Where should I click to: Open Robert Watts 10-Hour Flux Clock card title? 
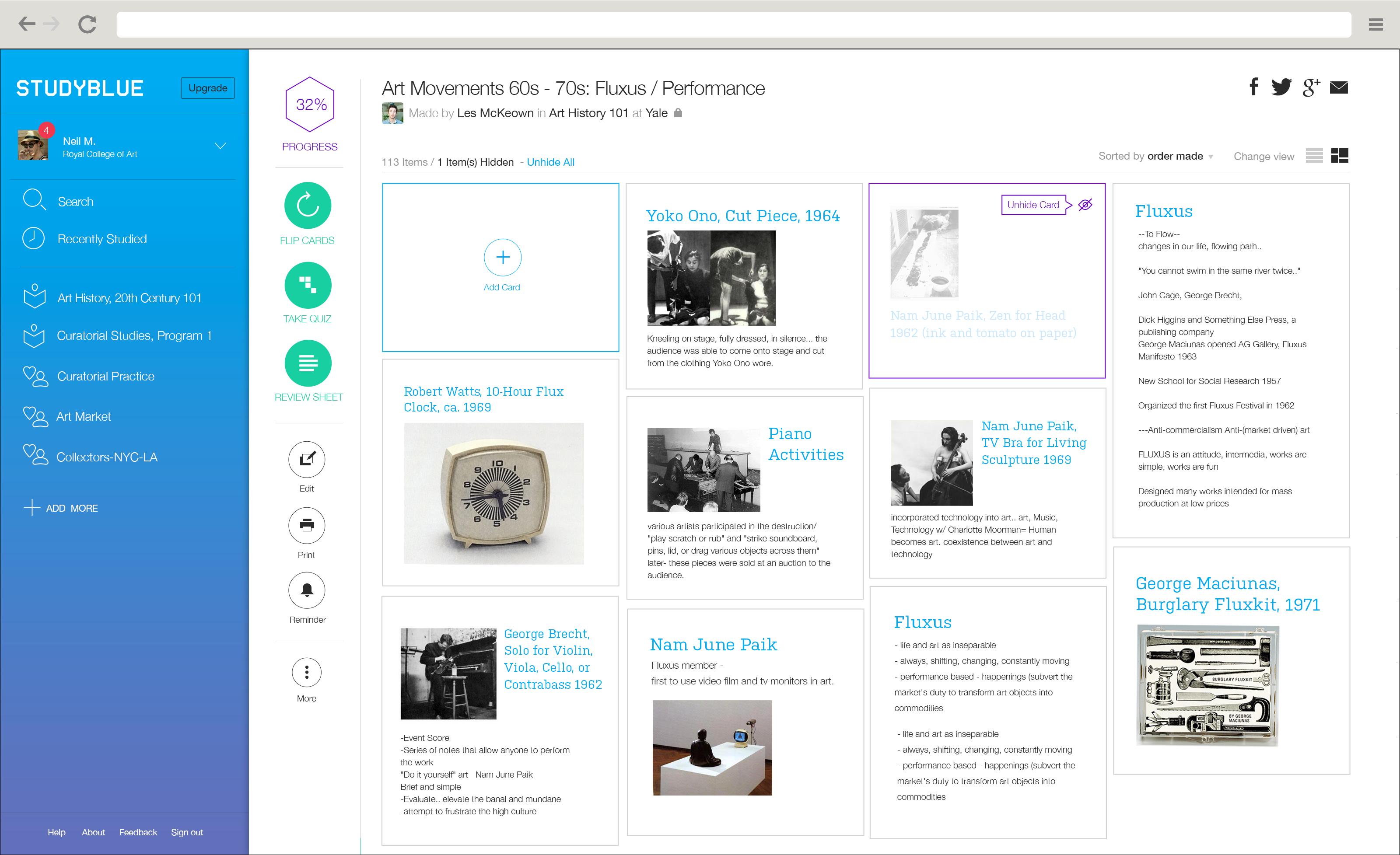pos(483,399)
